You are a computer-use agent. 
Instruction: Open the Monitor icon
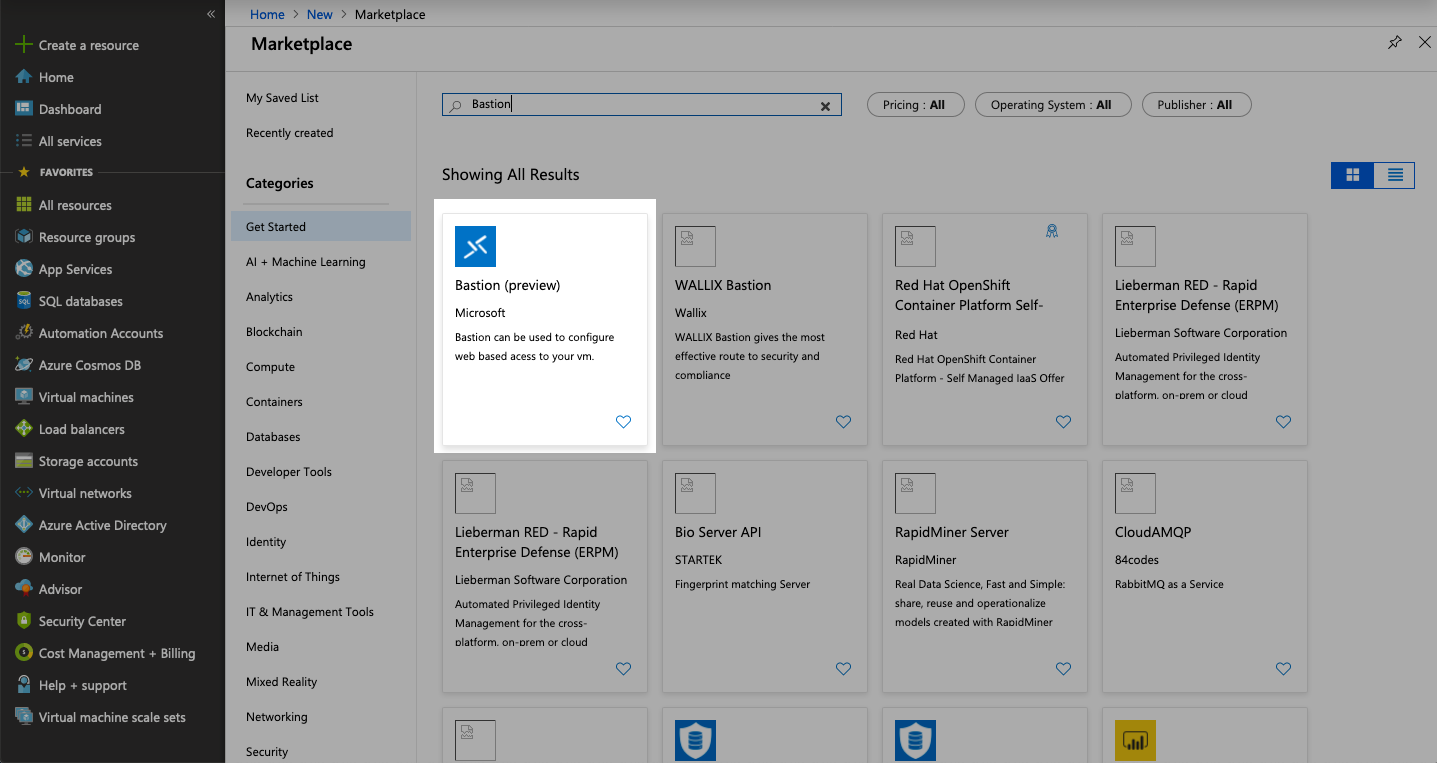pos(24,557)
